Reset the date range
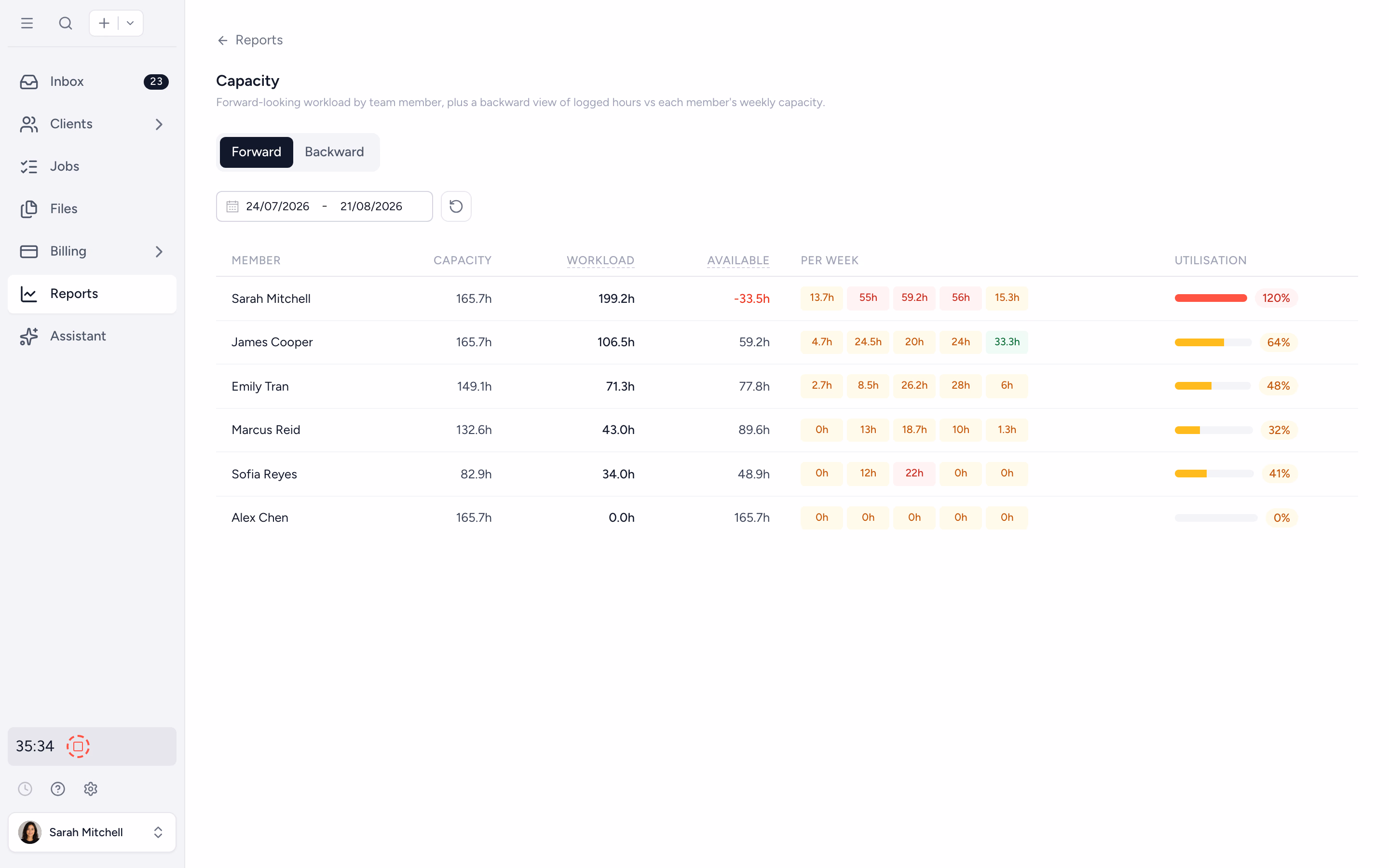Image resolution: width=1389 pixels, height=868 pixels. click(456, 206)
